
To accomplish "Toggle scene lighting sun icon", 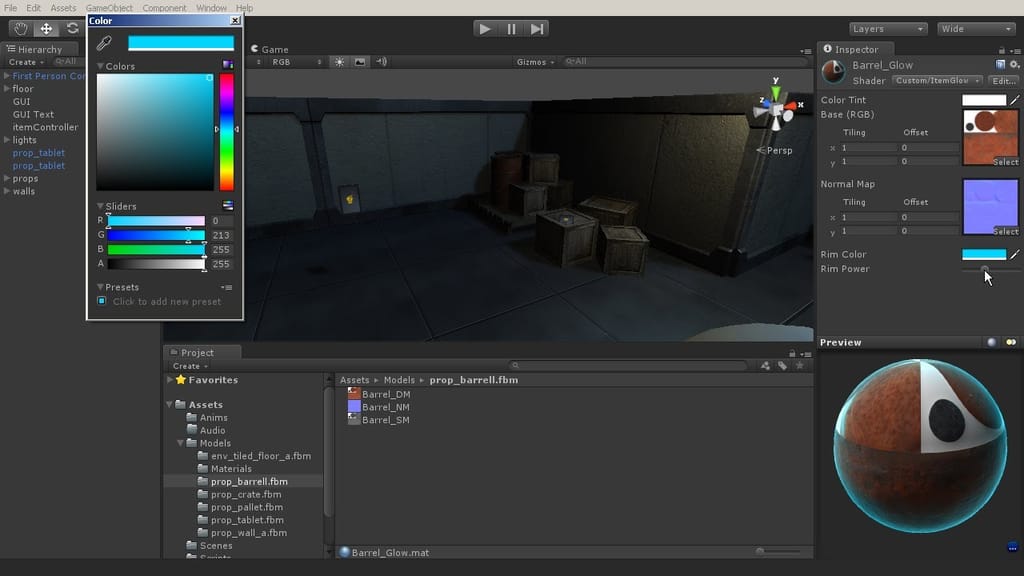I will point(339,62).
